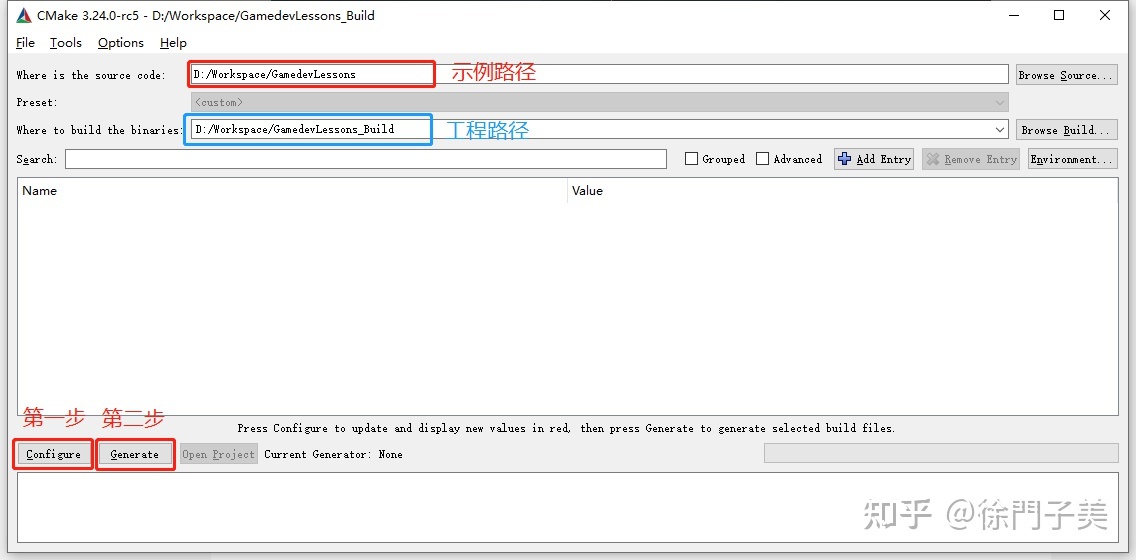The image size is (1136, 560).
Task: Click the Name column header
Action: click(292, 191)
